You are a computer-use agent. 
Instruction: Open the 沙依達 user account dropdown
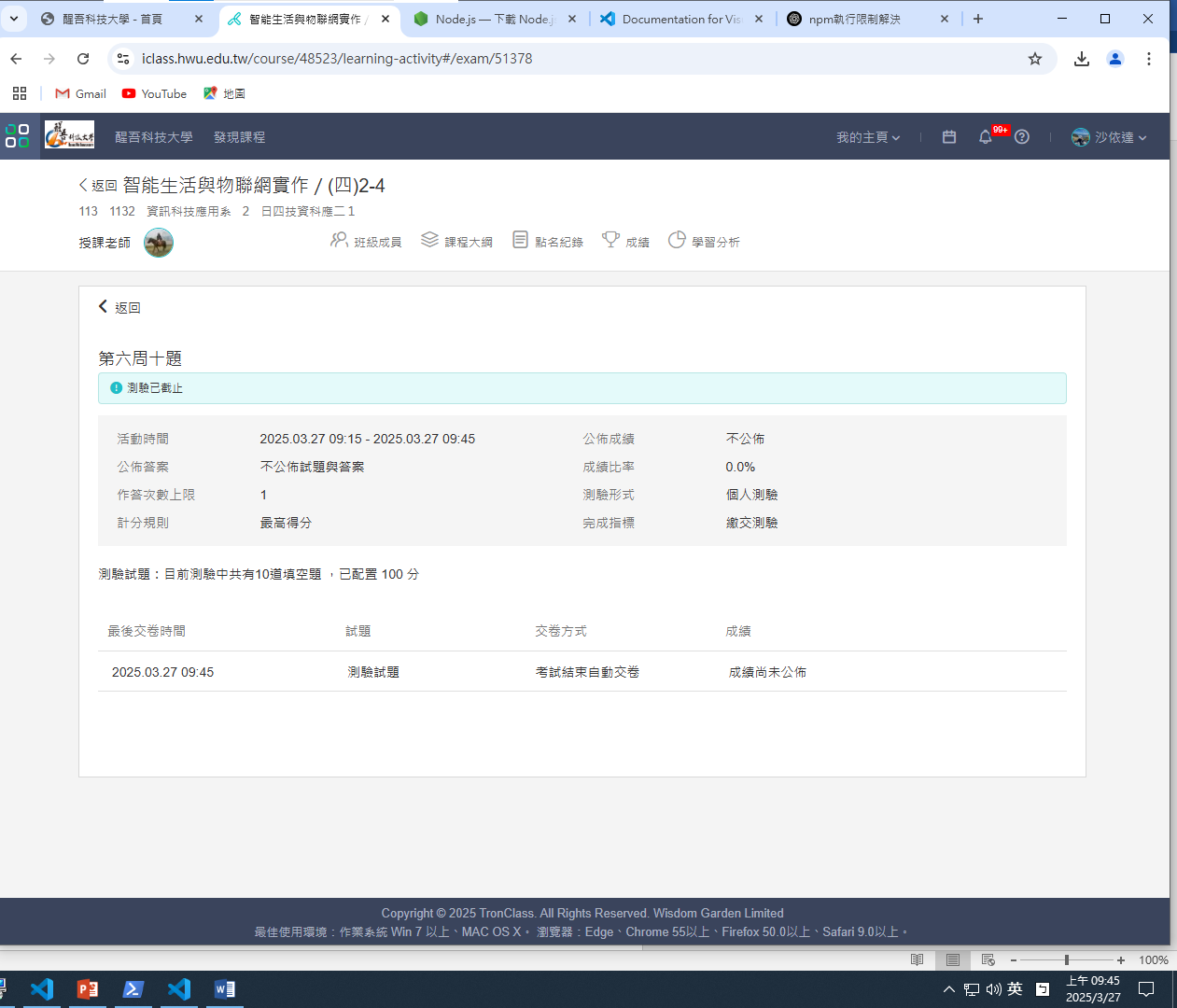[1110, 137]
